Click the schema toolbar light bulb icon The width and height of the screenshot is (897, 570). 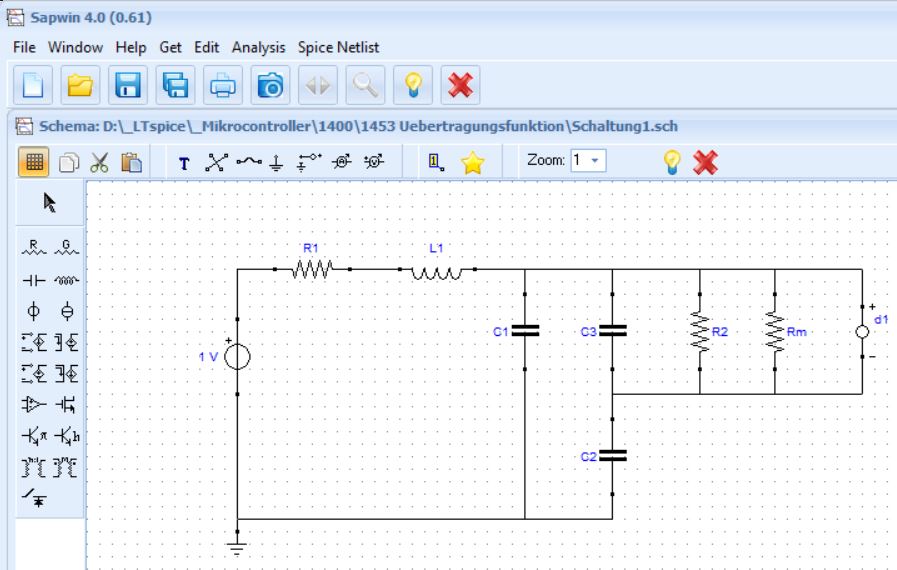coord(672,162)
